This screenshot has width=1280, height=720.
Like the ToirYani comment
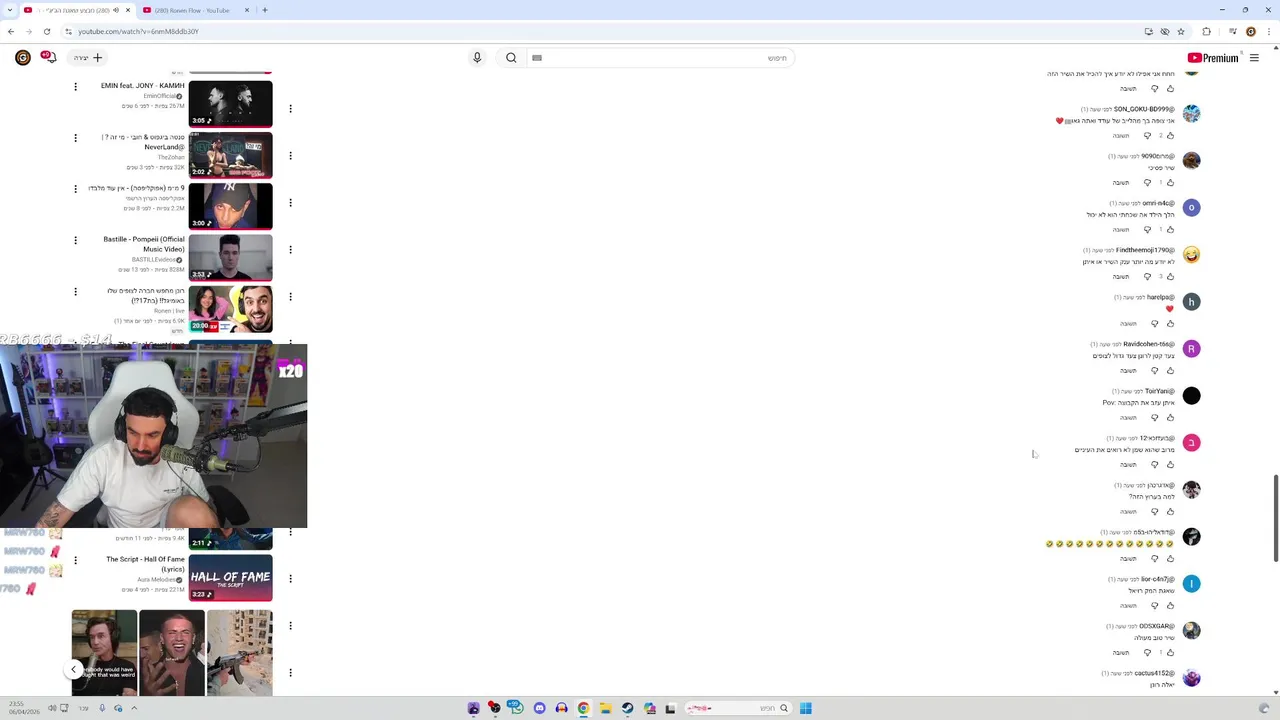tap(1170, 418)
